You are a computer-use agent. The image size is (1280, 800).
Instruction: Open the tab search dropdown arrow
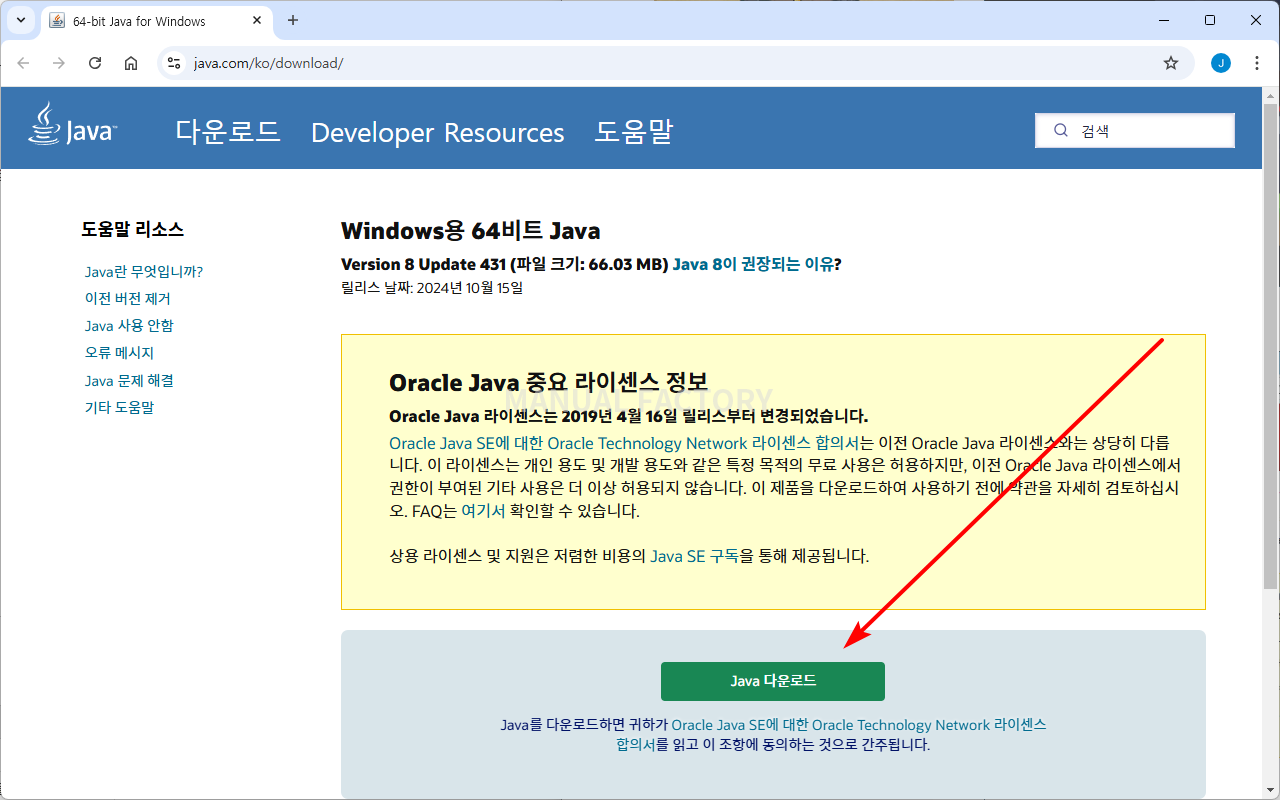[21, 20]
